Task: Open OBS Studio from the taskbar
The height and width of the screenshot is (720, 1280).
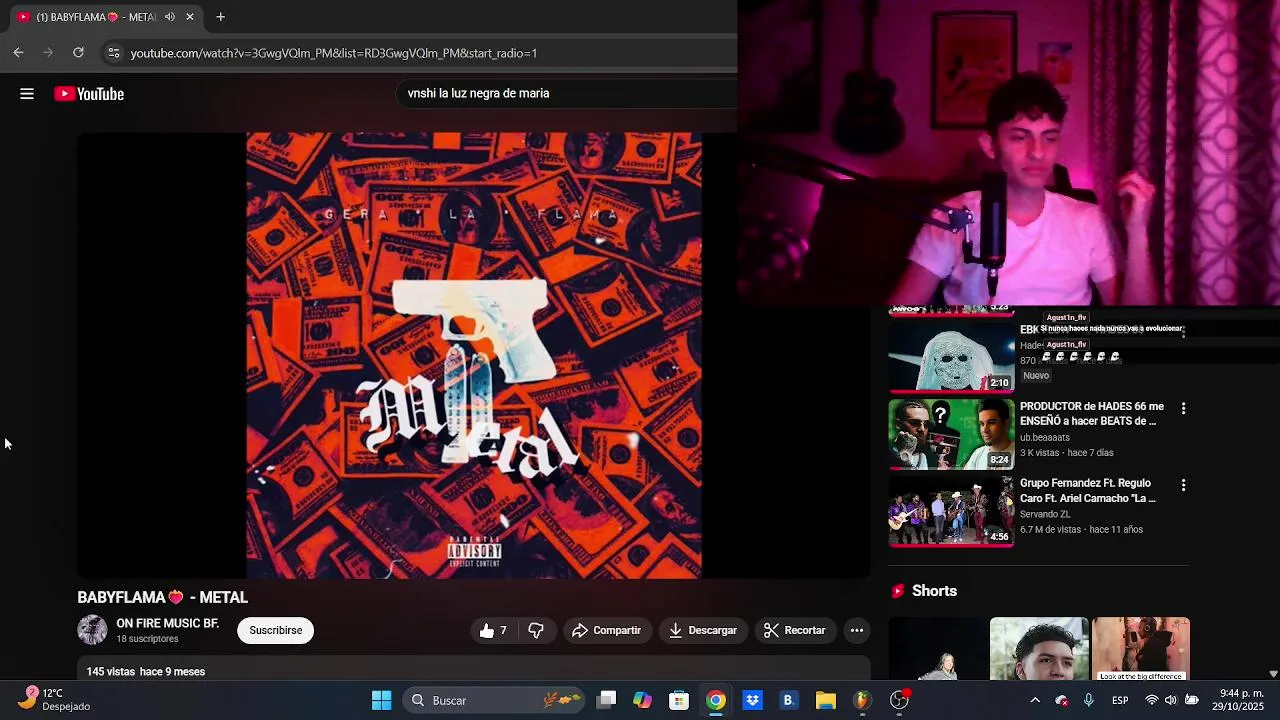Action: [900, 700]
